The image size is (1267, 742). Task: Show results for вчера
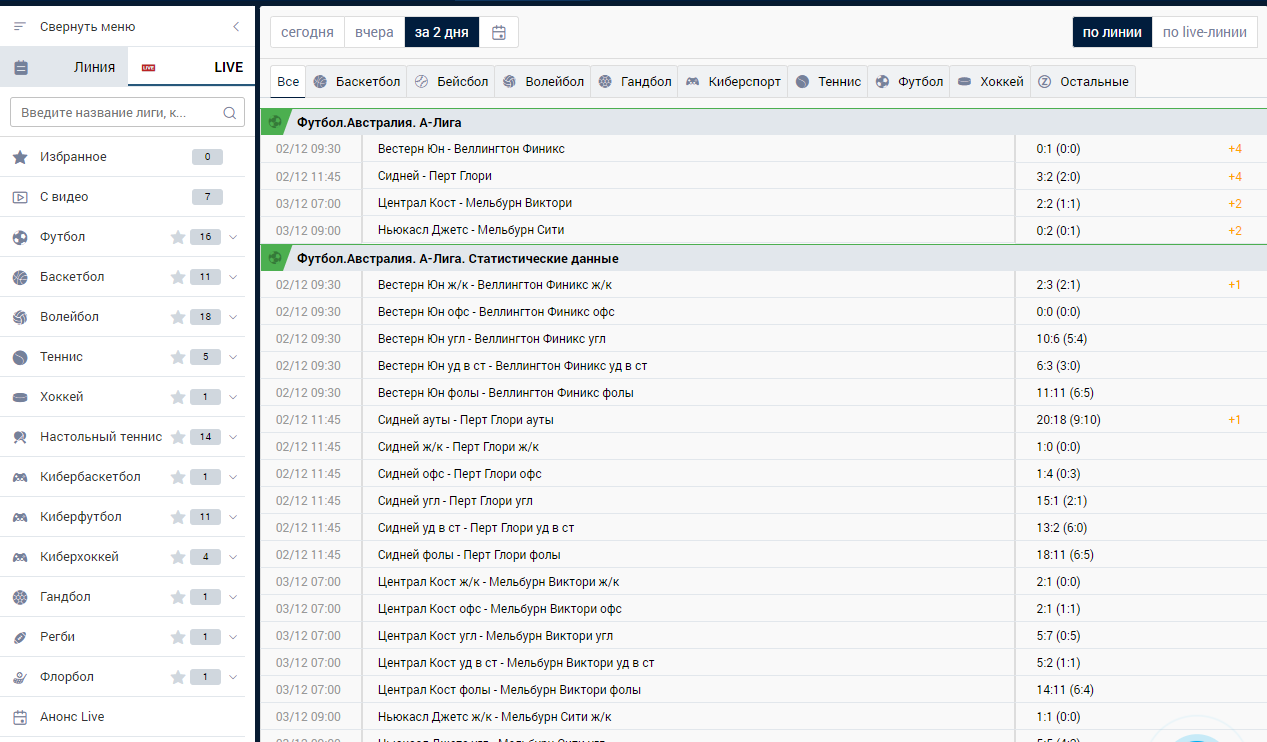(374, 32)
